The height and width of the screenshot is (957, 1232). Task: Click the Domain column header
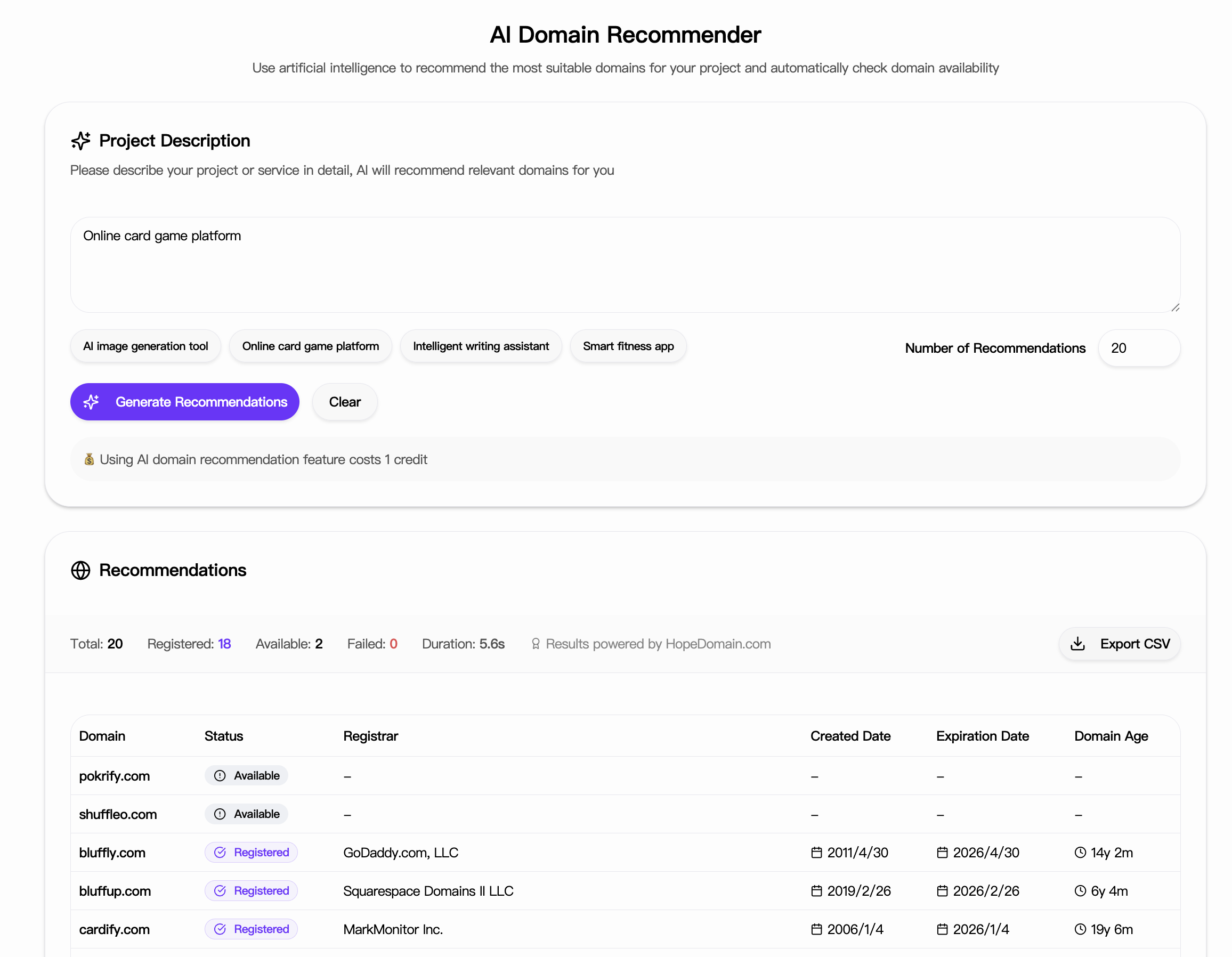(102, 736)
